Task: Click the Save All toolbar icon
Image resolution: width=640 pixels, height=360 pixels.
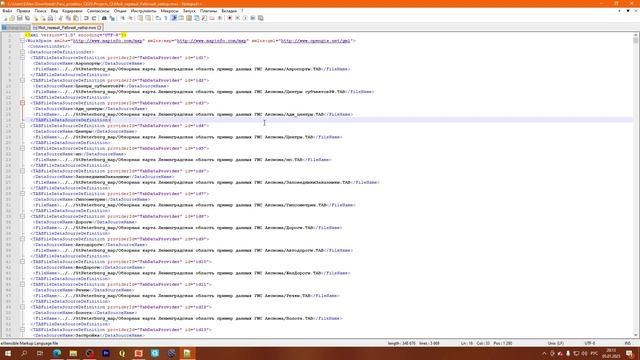Action: [x=27, y=18]
